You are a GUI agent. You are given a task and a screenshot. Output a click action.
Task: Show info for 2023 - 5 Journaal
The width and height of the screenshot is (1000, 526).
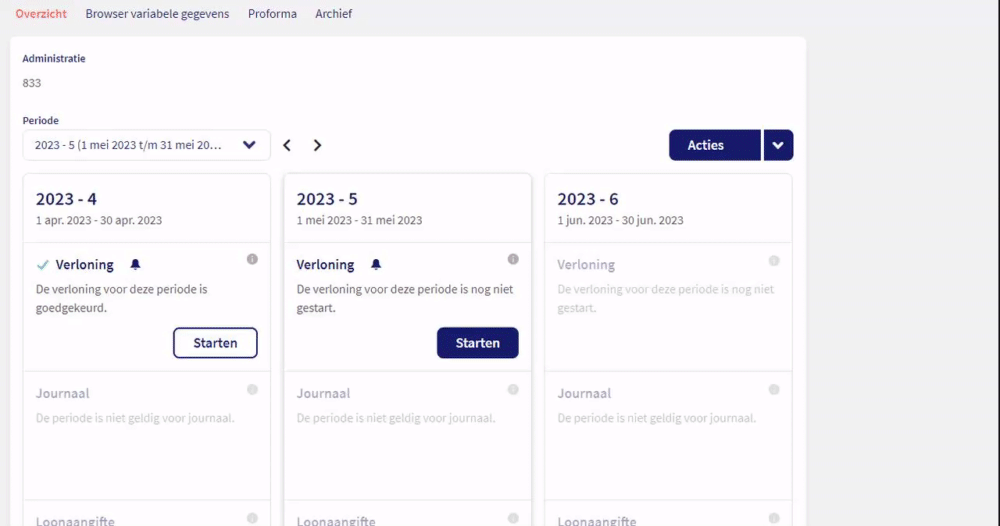point(513,390)
